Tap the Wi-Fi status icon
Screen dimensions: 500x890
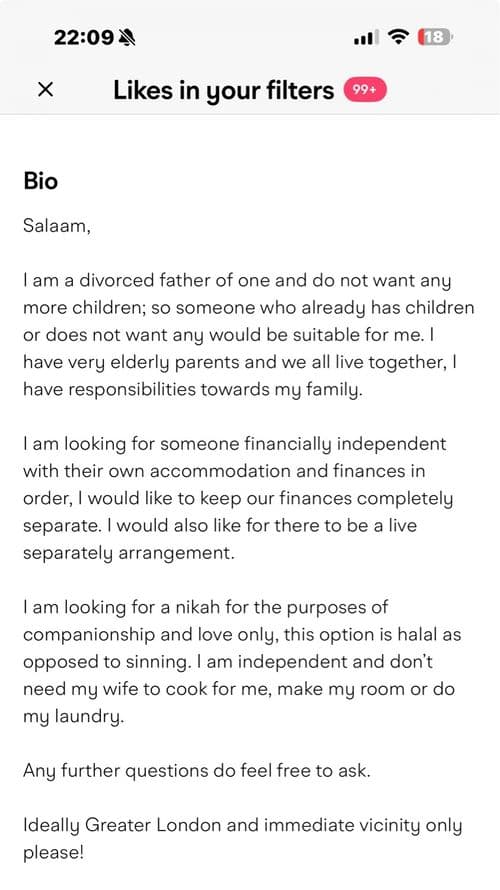click(398, 37)
